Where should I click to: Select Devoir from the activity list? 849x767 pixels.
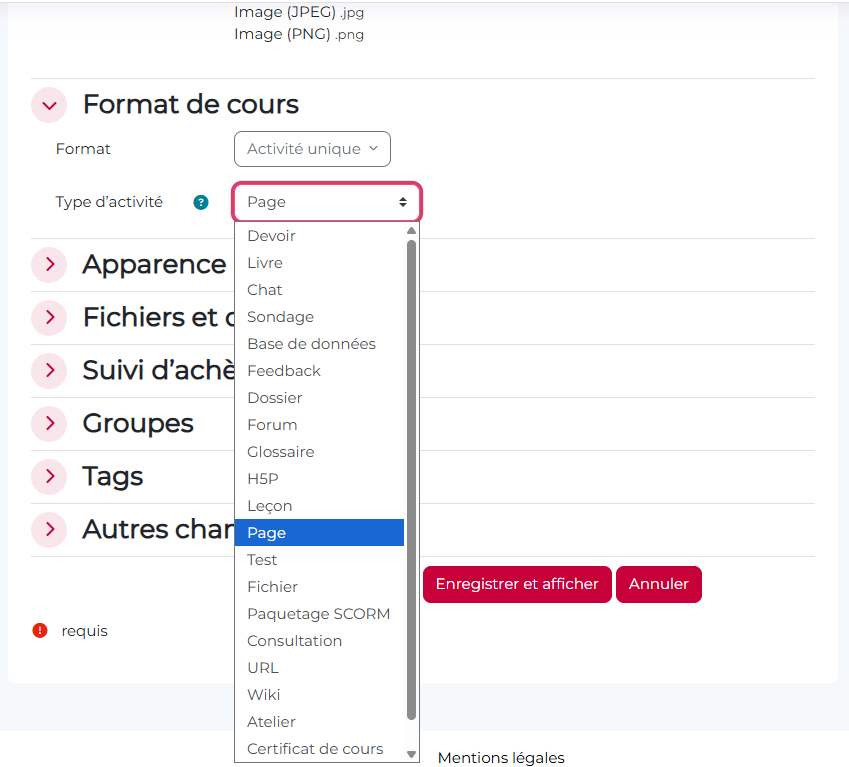pos(271,236)
